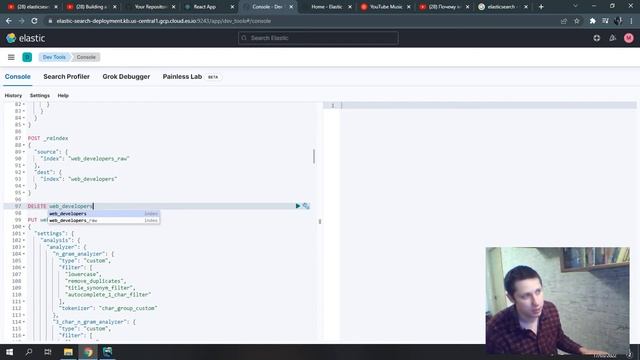Collapse the analysis block at line 102
The image size is (640, 360).
24,240
